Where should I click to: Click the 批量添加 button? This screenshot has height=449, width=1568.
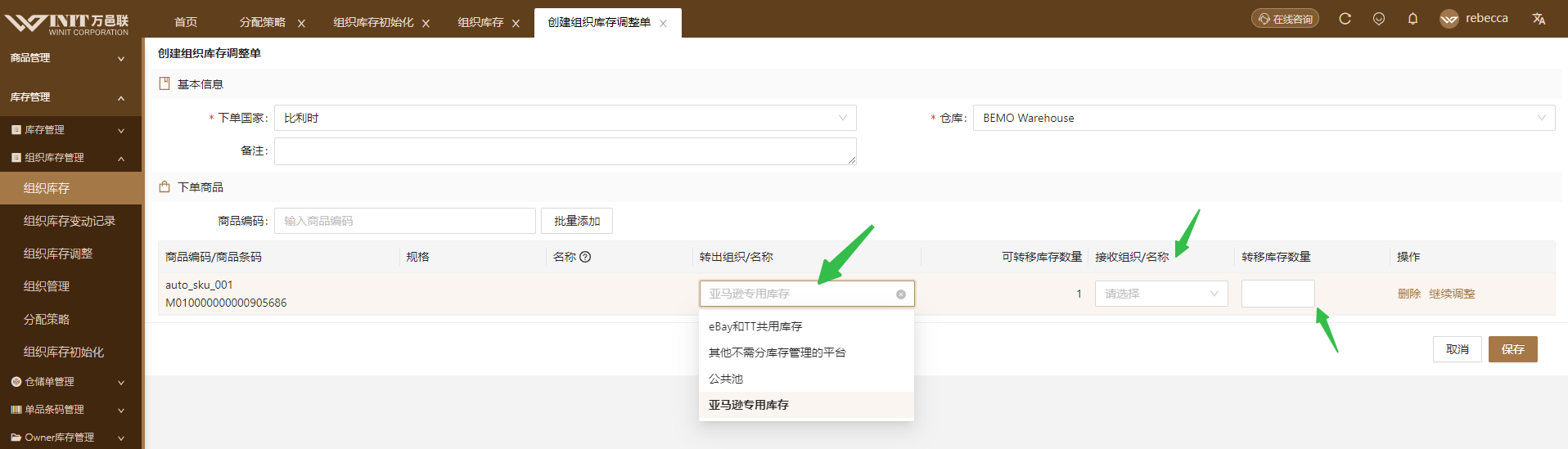pyautogui.click(x=577, y=221)
